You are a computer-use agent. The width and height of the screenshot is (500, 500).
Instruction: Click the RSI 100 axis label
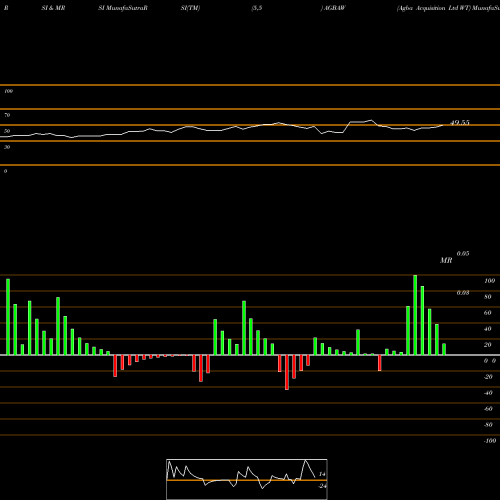click(x=8, y=91)
